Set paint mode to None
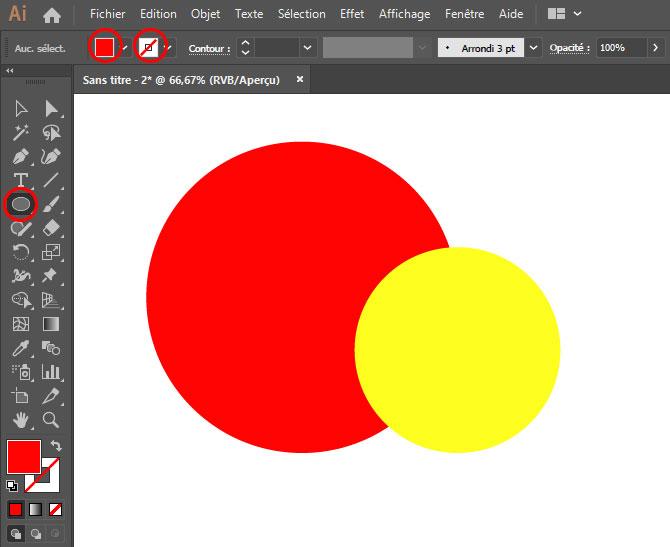Viewport: 670px width, 547px height. (x=56, y=509)
